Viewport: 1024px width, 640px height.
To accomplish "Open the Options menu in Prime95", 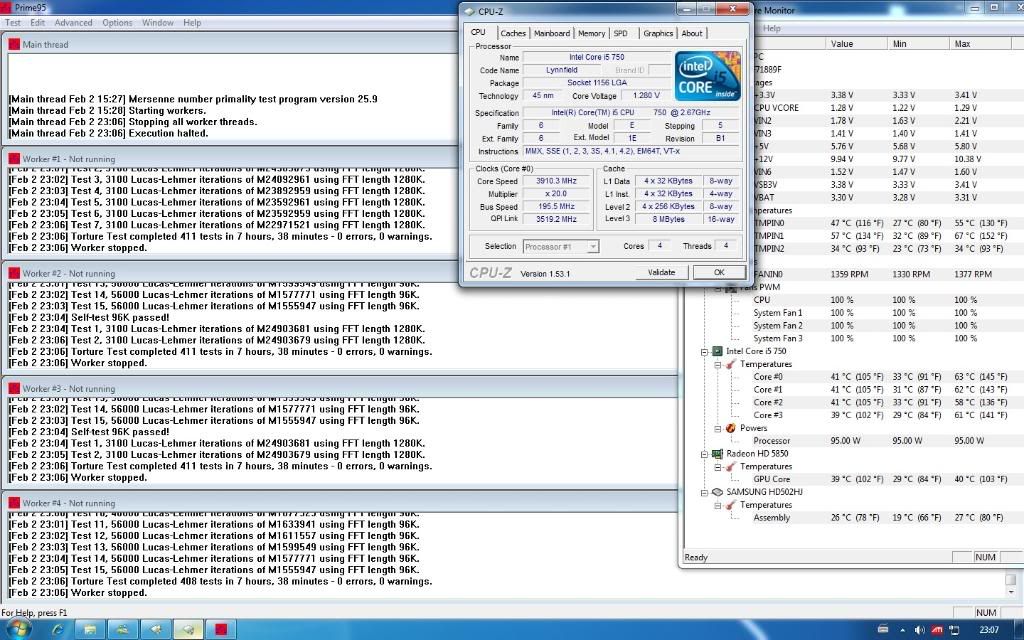I will point(118,22).
